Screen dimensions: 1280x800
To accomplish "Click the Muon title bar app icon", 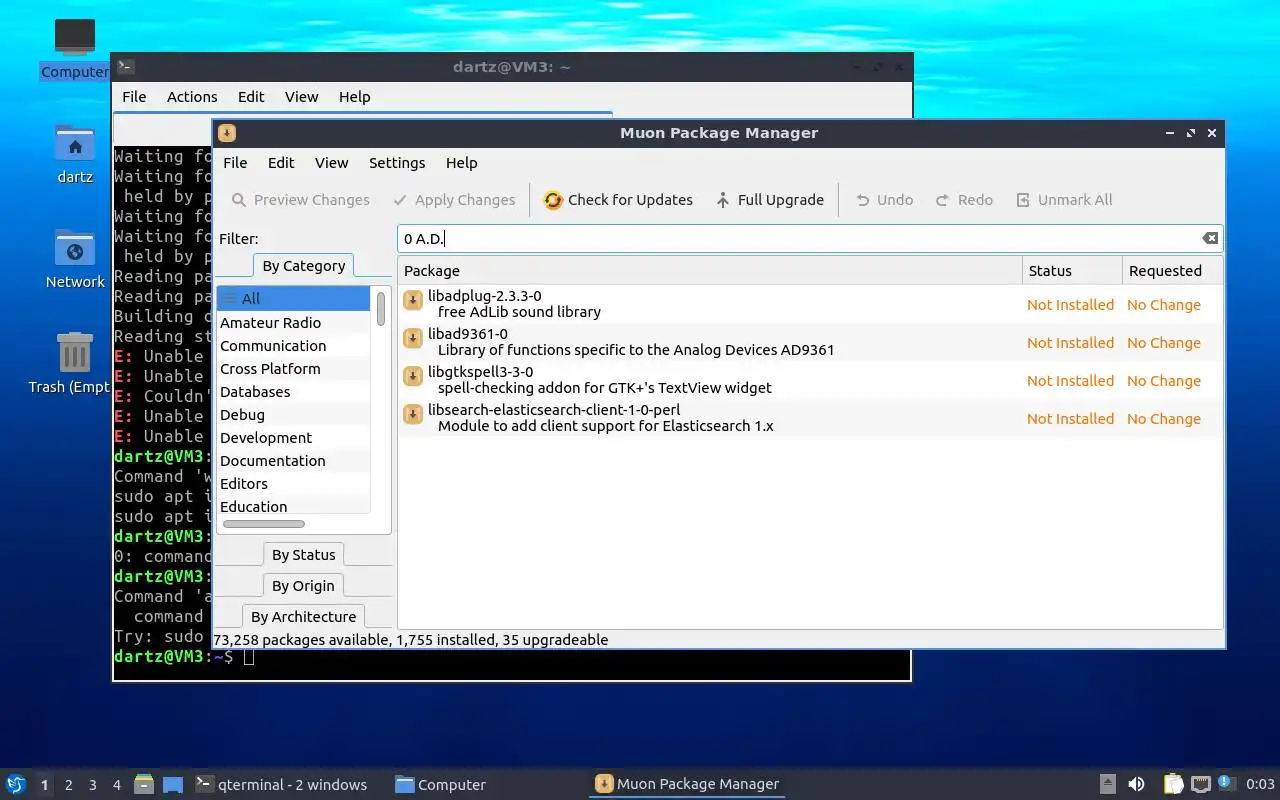I will click(x=227, y=133).
